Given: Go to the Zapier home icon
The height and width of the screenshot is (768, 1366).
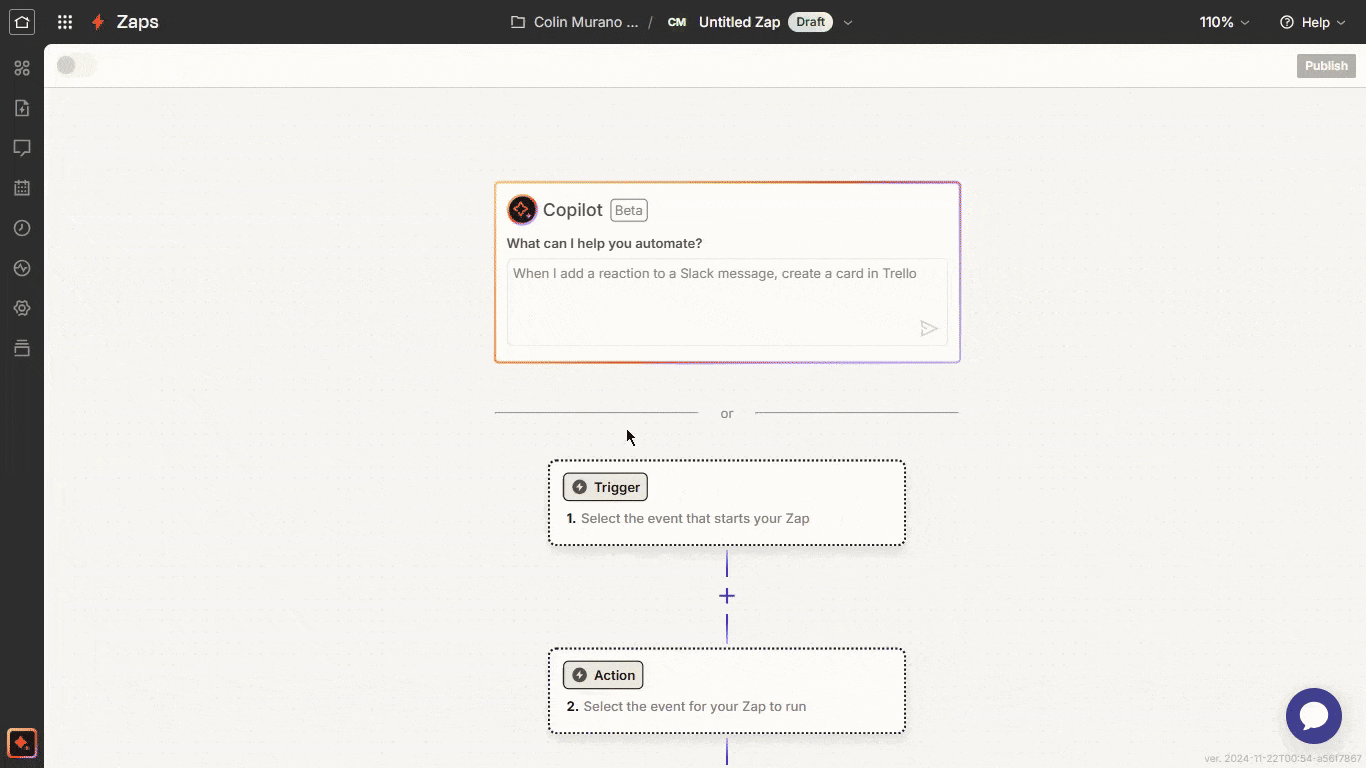Looking at the screenshot, I should [x=22, y=22].
